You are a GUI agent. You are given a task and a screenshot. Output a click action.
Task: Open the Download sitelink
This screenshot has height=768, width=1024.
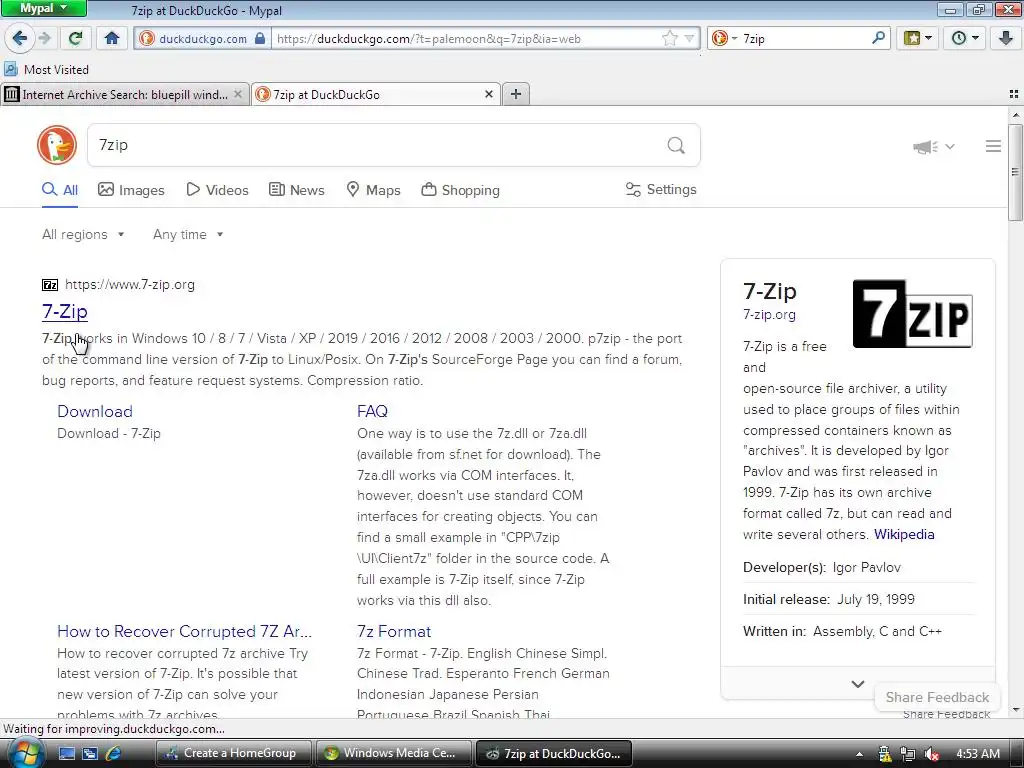tap(95, 411)
